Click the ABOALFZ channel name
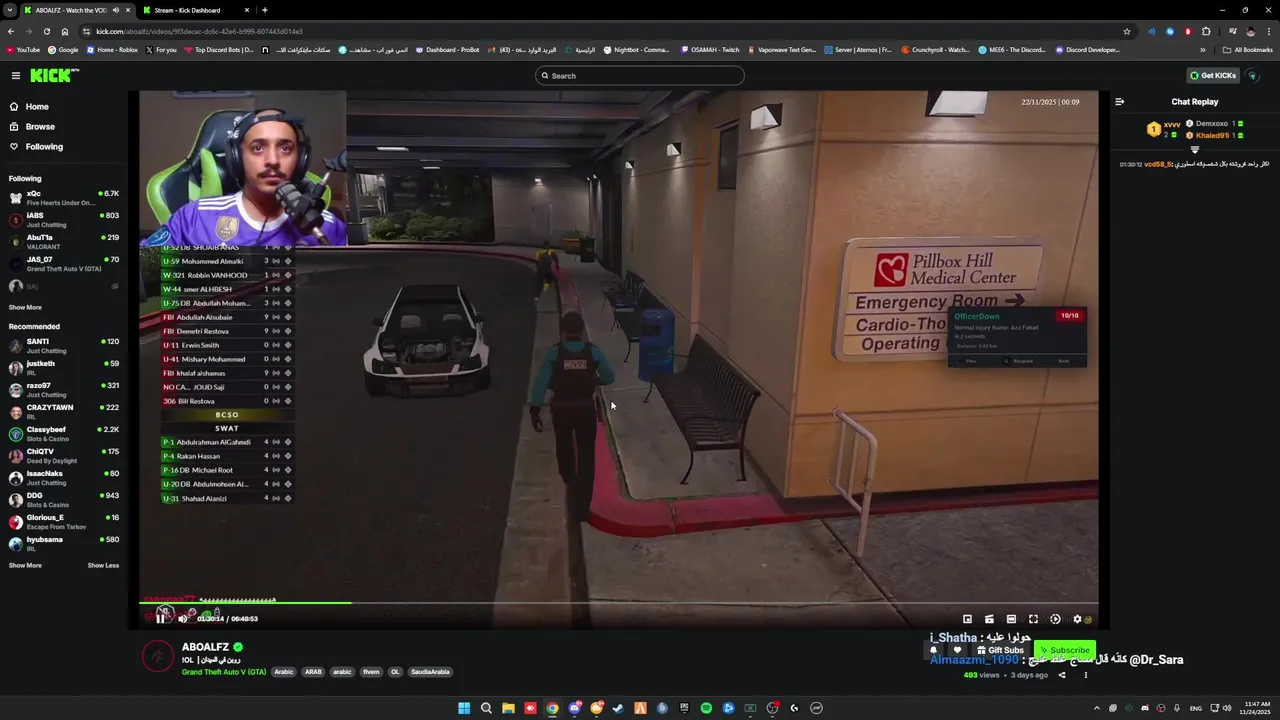1280x720 pixels. click(x=205, y=647)
